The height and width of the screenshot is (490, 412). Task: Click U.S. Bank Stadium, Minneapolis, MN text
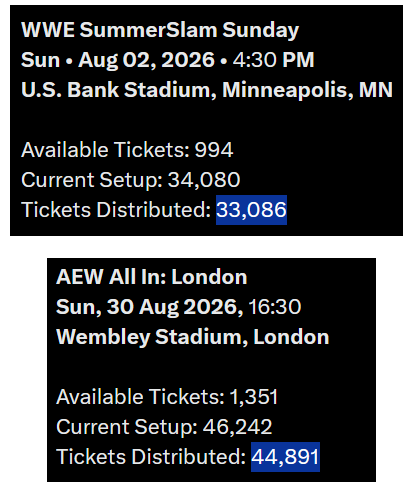(x=207, y=90)
